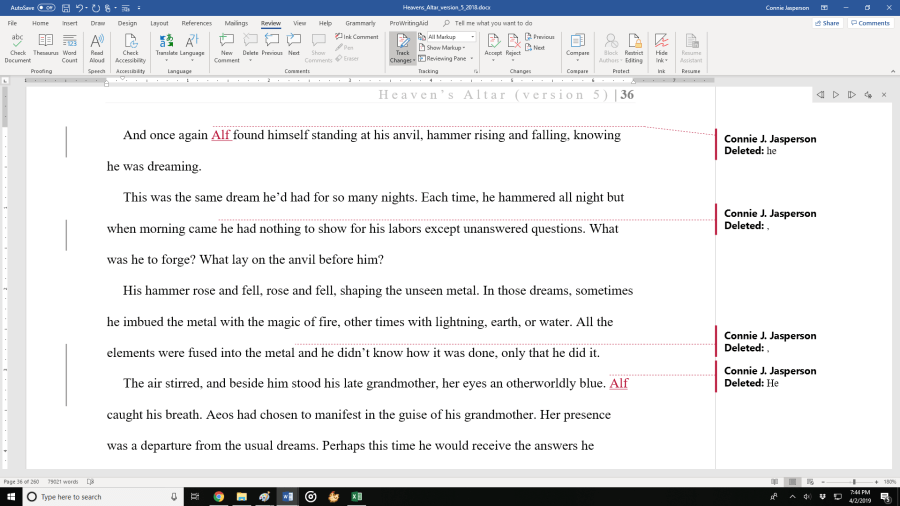Screen dimensions: 900x506
Task: Expand the Compare dropdown
Action: click(x=576, y=47)
